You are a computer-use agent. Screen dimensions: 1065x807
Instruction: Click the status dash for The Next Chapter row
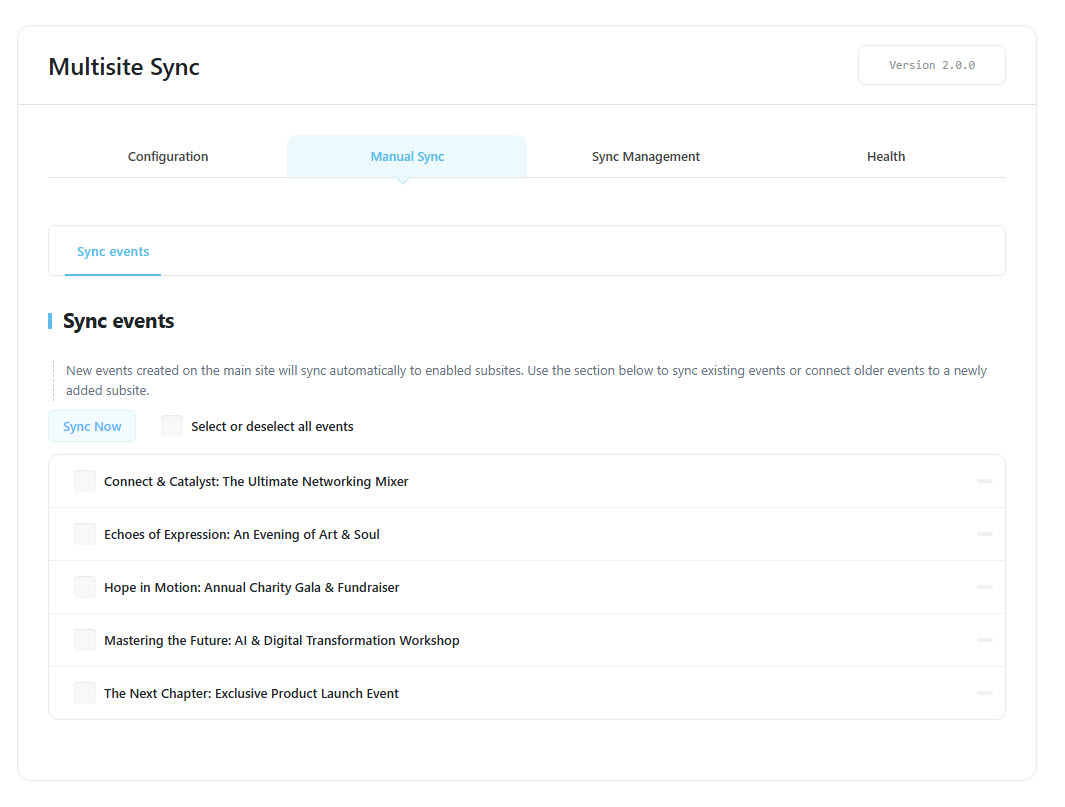click(x=985, y=693)
